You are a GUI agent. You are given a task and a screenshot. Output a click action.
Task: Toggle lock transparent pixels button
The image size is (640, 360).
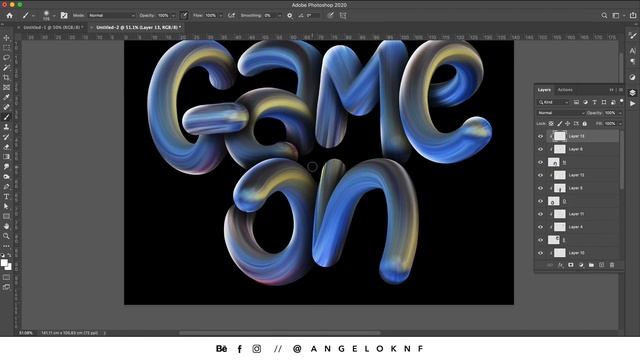point(551,123)
